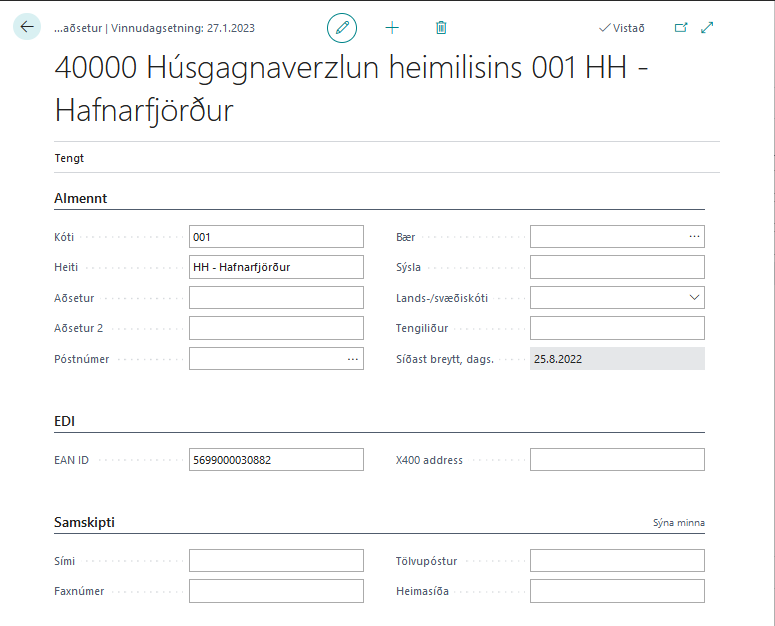Click the Vistað saved status indicator

pos(622,28)
